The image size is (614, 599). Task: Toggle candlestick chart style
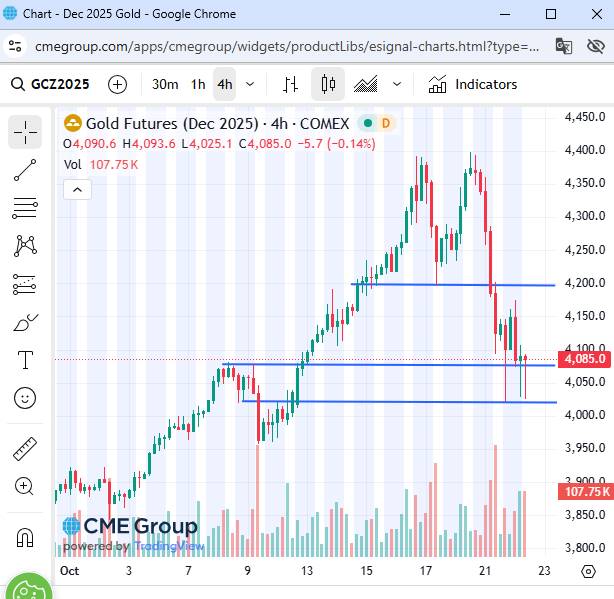[x=328, y=84]
